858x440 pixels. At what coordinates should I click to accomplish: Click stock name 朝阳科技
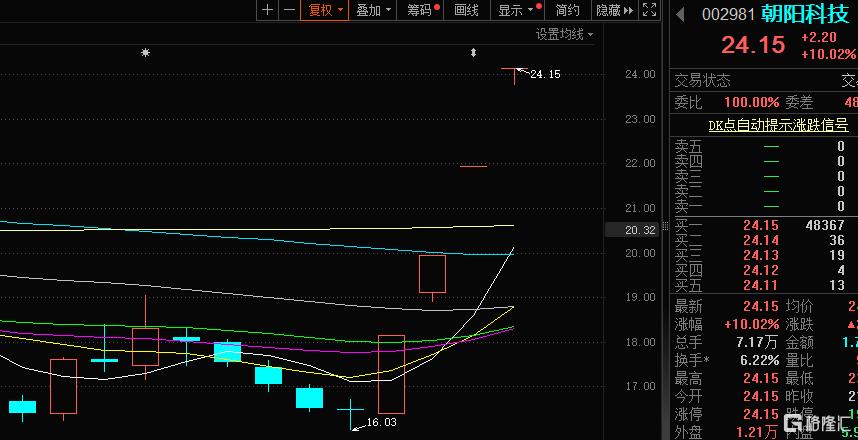[x=804, y=14]
